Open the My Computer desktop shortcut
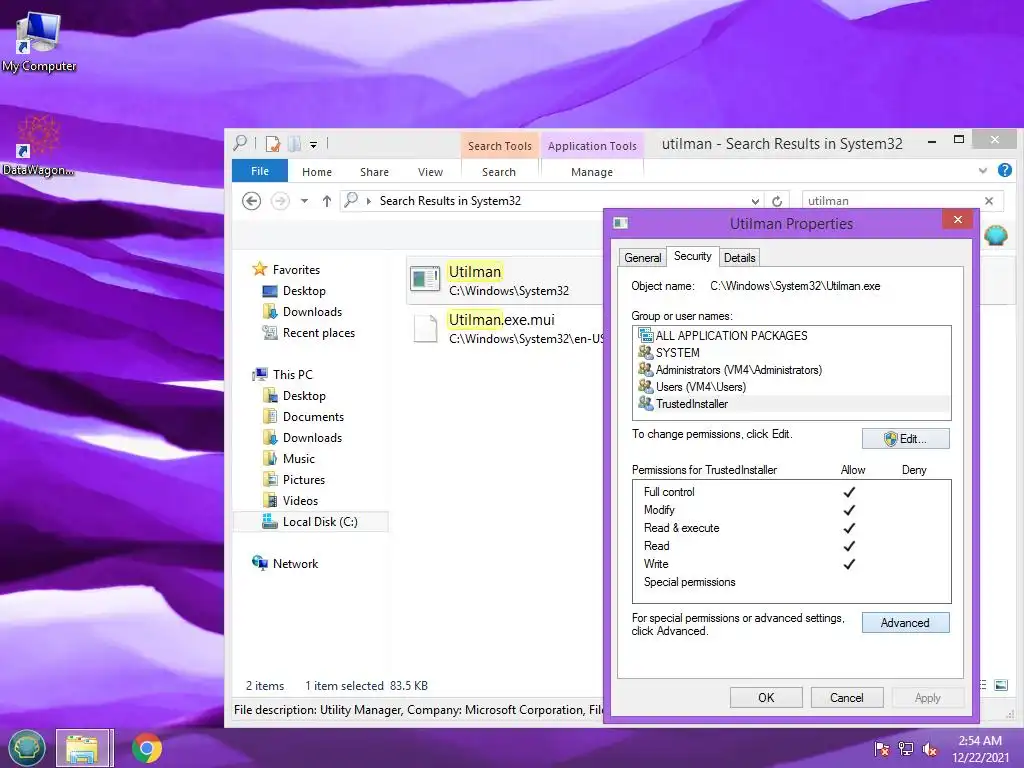1024x768 pixels. coord(38,42)
